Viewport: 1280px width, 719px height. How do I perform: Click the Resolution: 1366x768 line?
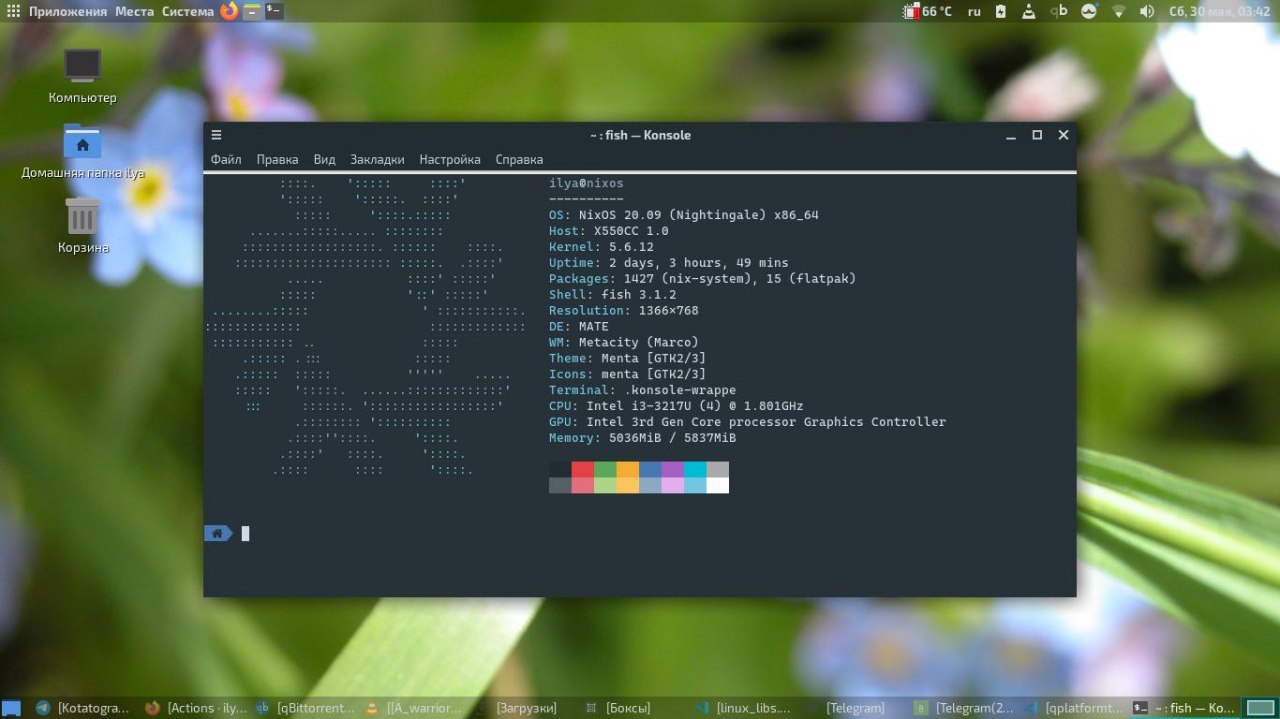[x=624, y=311]
